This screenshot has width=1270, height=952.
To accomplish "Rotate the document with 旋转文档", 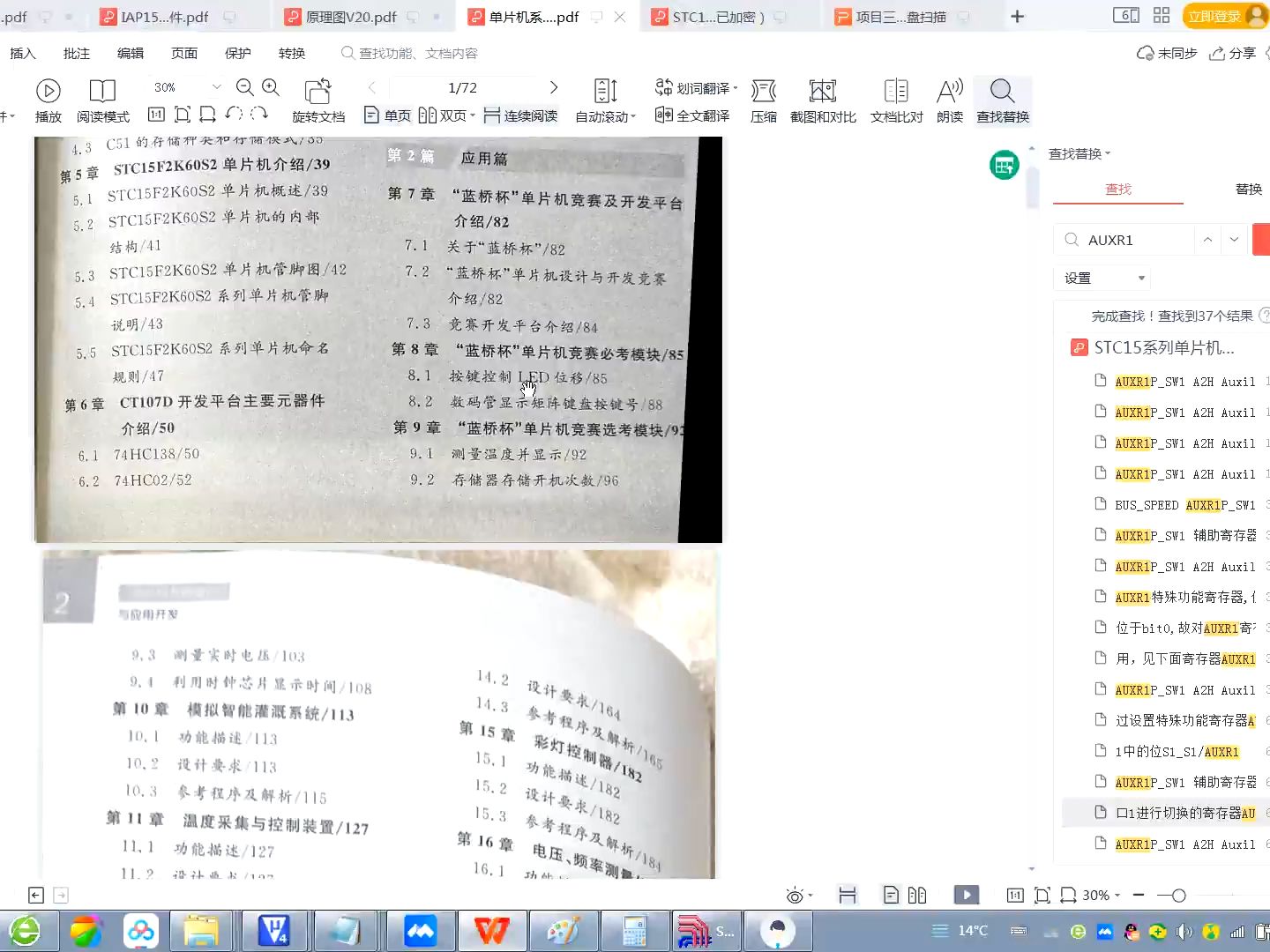I will tap(318, 99).
